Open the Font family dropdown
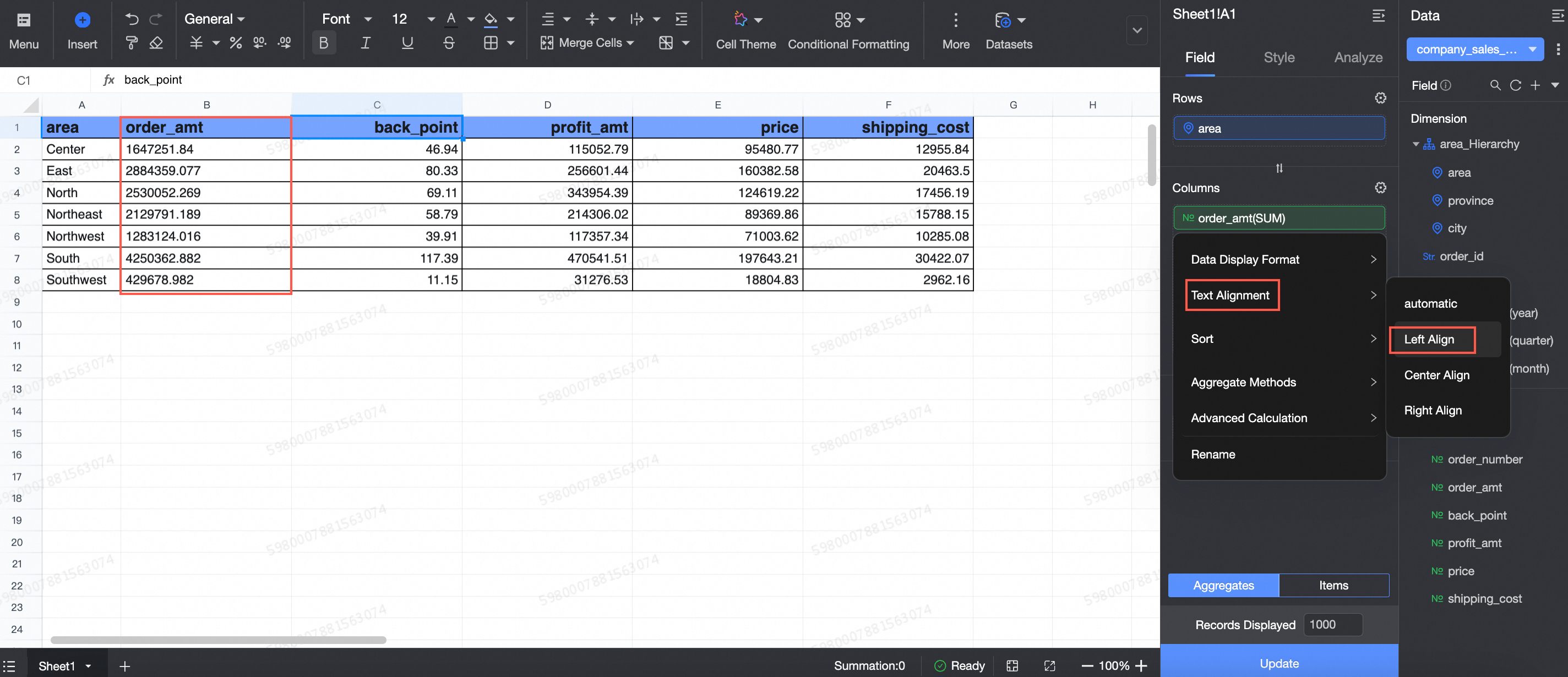 (x=346, y=19)
